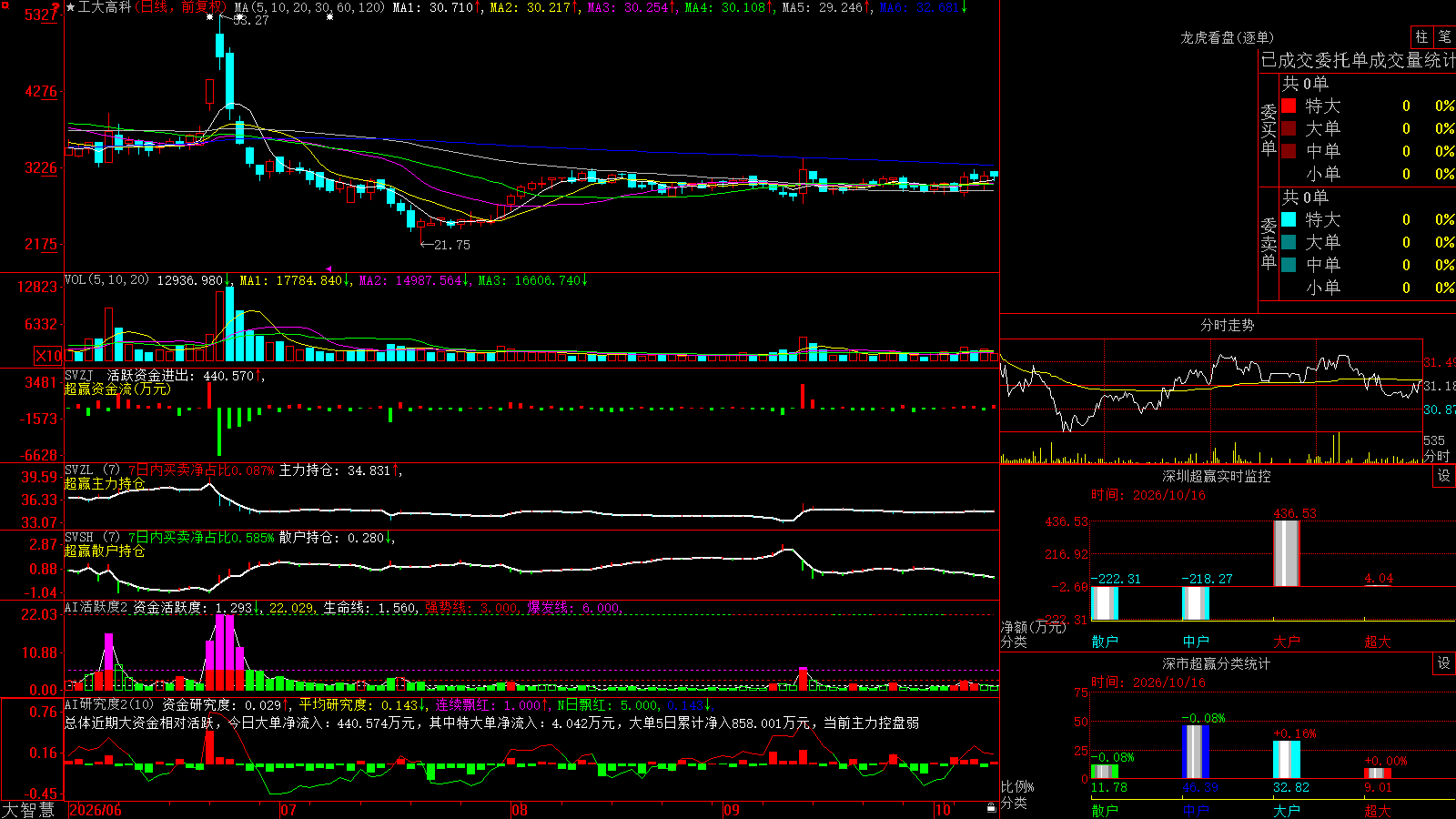Open 设 settings for 深市超赢分类统计
This screenshot has width=1456, height=819.
(x=1444, y=663)
